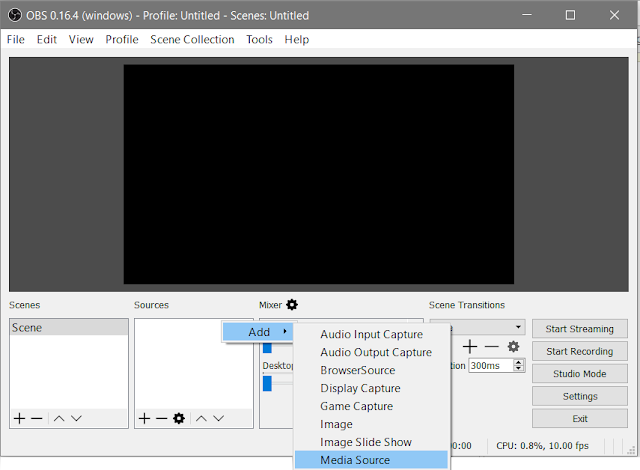The image size is (640, 470).
Task: Open the File menu
Action: point(16,40)
